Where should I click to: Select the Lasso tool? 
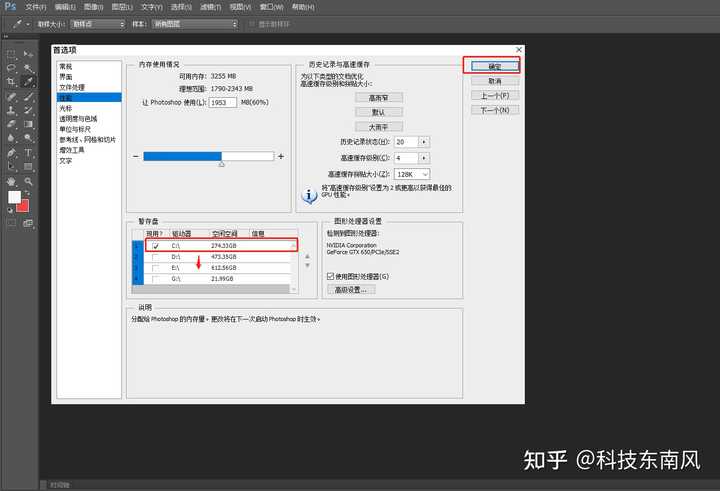[x=11, y=68]
